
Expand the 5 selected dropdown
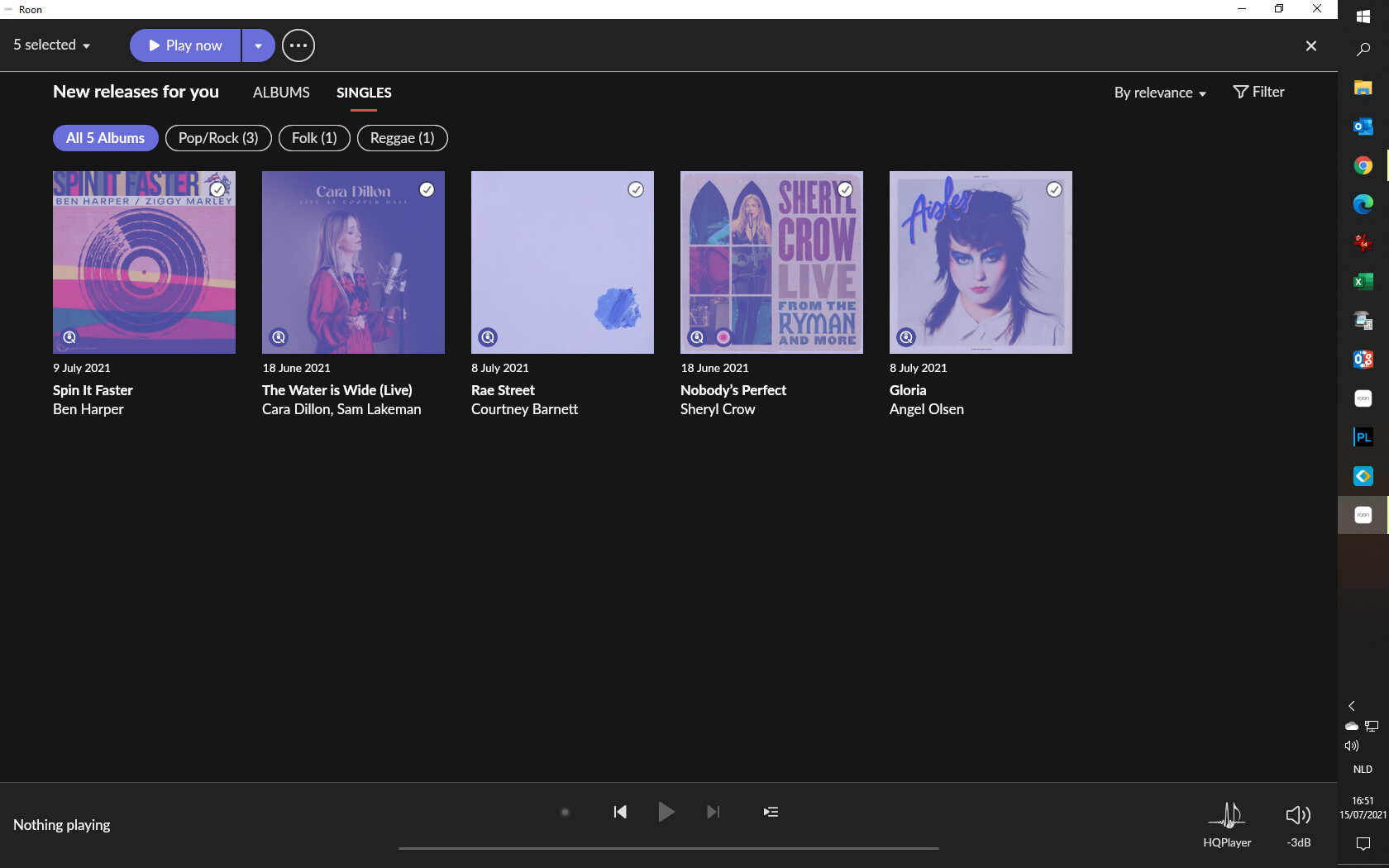[51, 45]
